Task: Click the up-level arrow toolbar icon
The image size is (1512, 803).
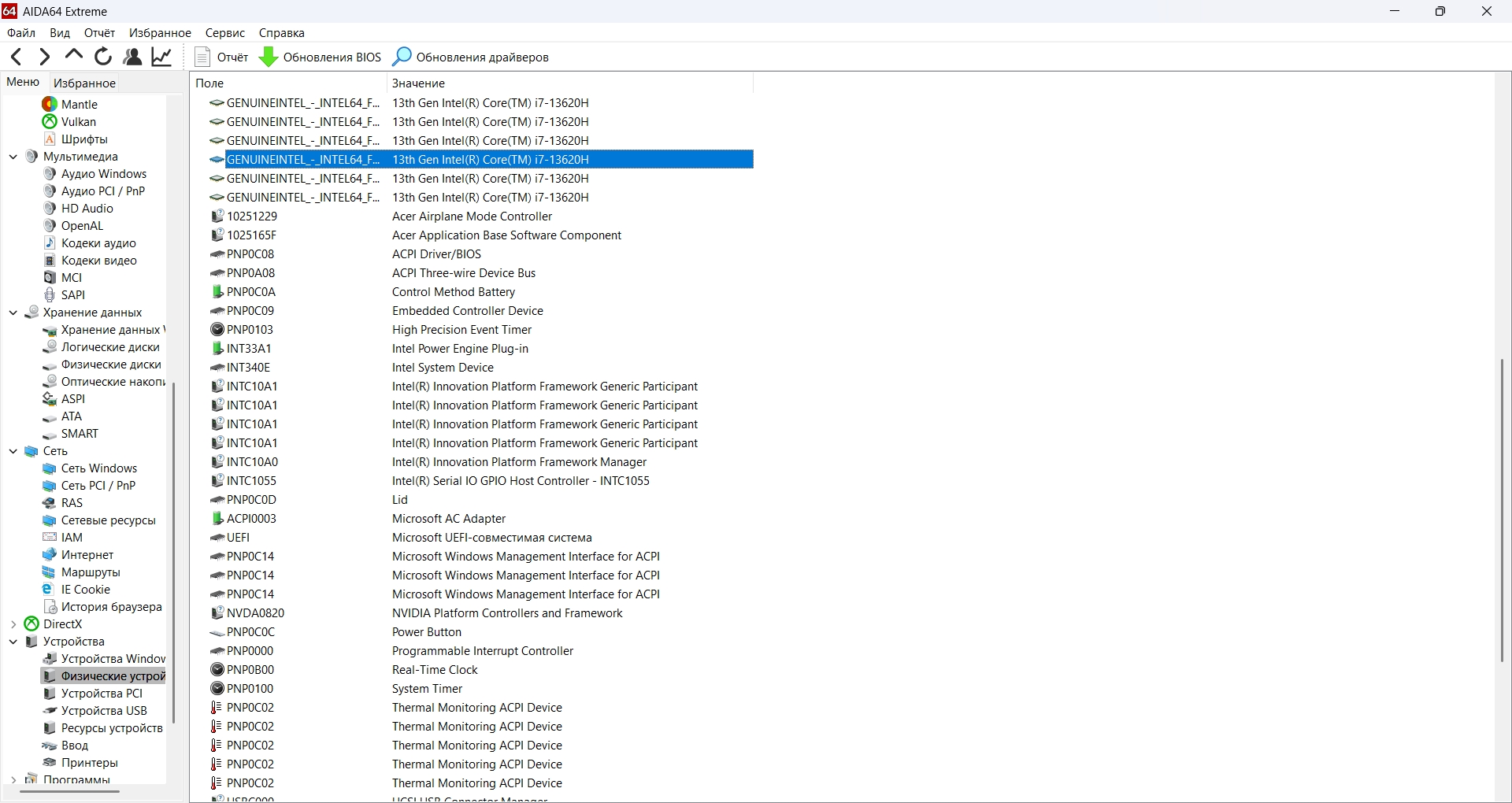Action: click(x=74, y=56)
